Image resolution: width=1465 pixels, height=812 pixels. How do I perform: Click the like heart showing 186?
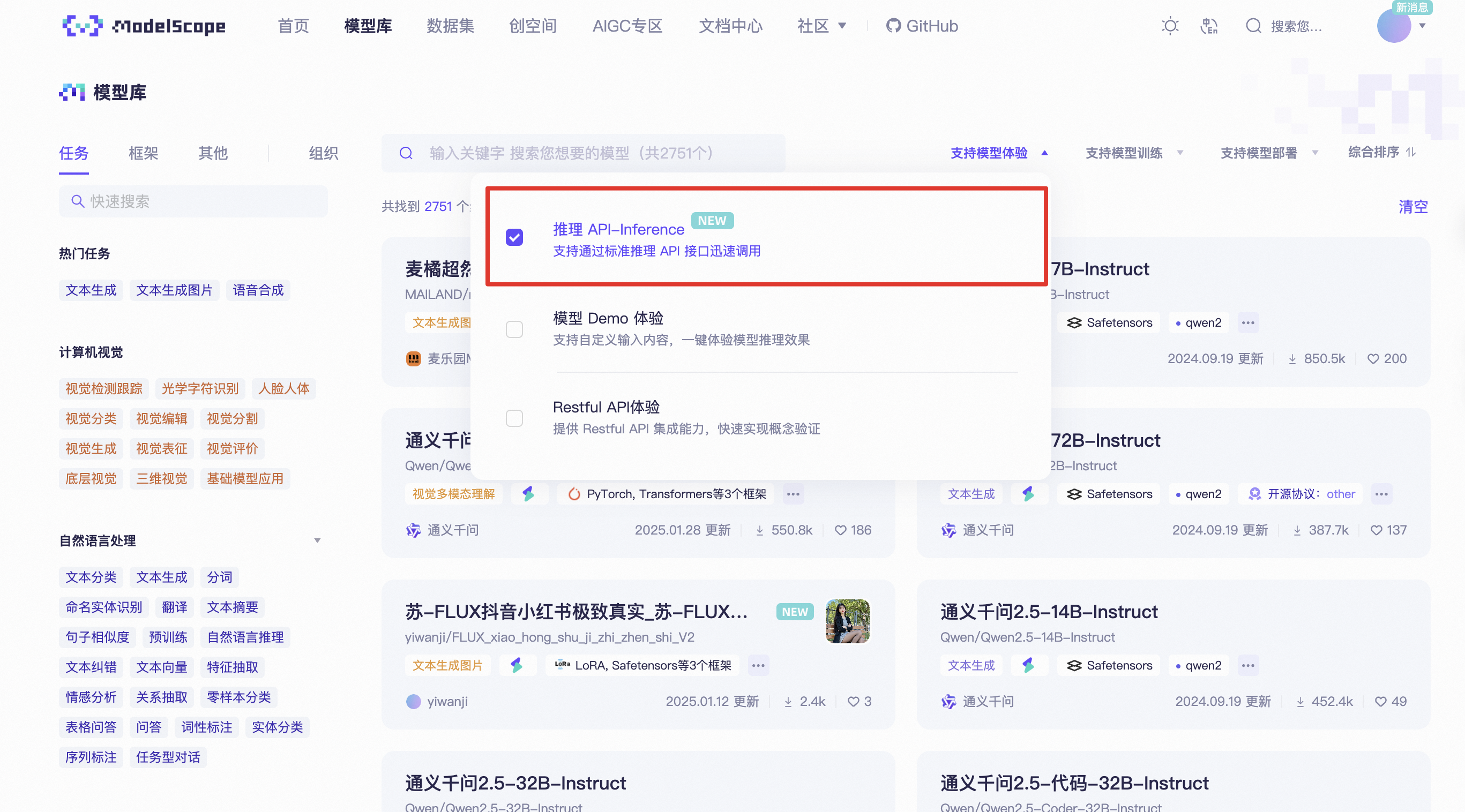click(840, 530)
